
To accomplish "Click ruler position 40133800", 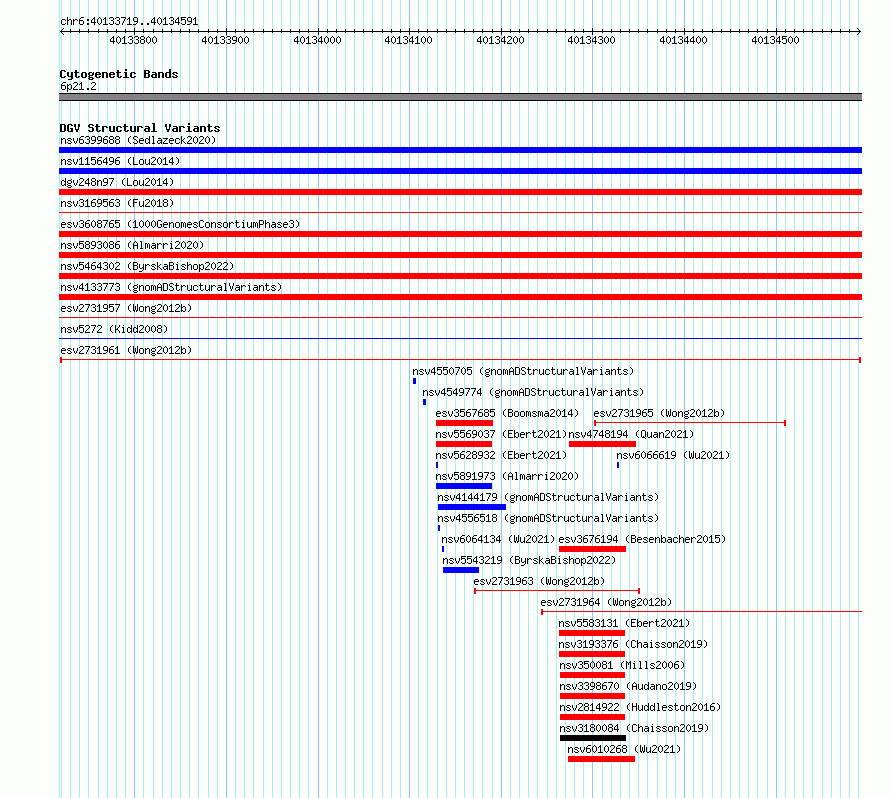I will (133, 40).
